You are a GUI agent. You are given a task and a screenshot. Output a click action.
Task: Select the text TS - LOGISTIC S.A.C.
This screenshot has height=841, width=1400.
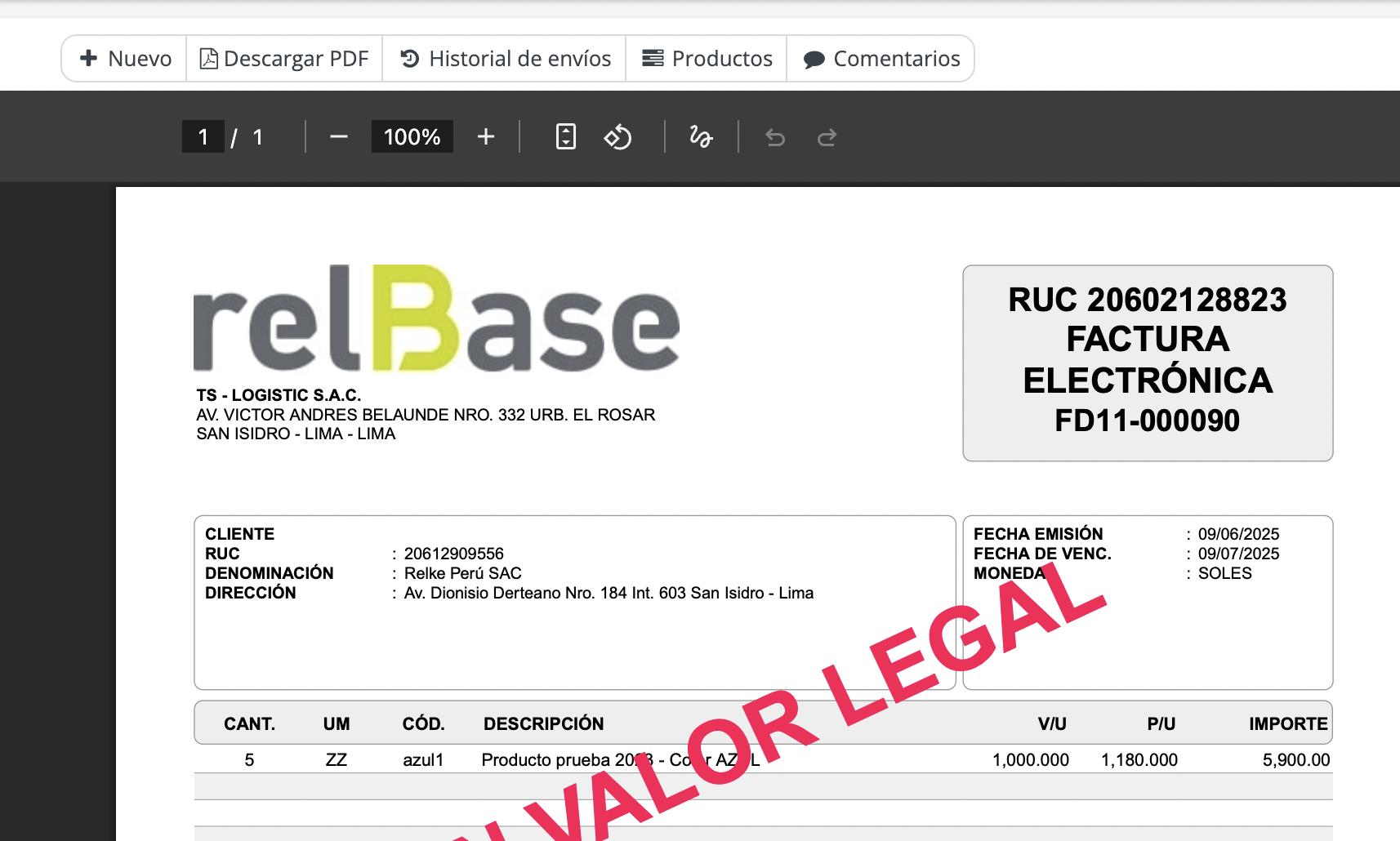click(279, 395)
